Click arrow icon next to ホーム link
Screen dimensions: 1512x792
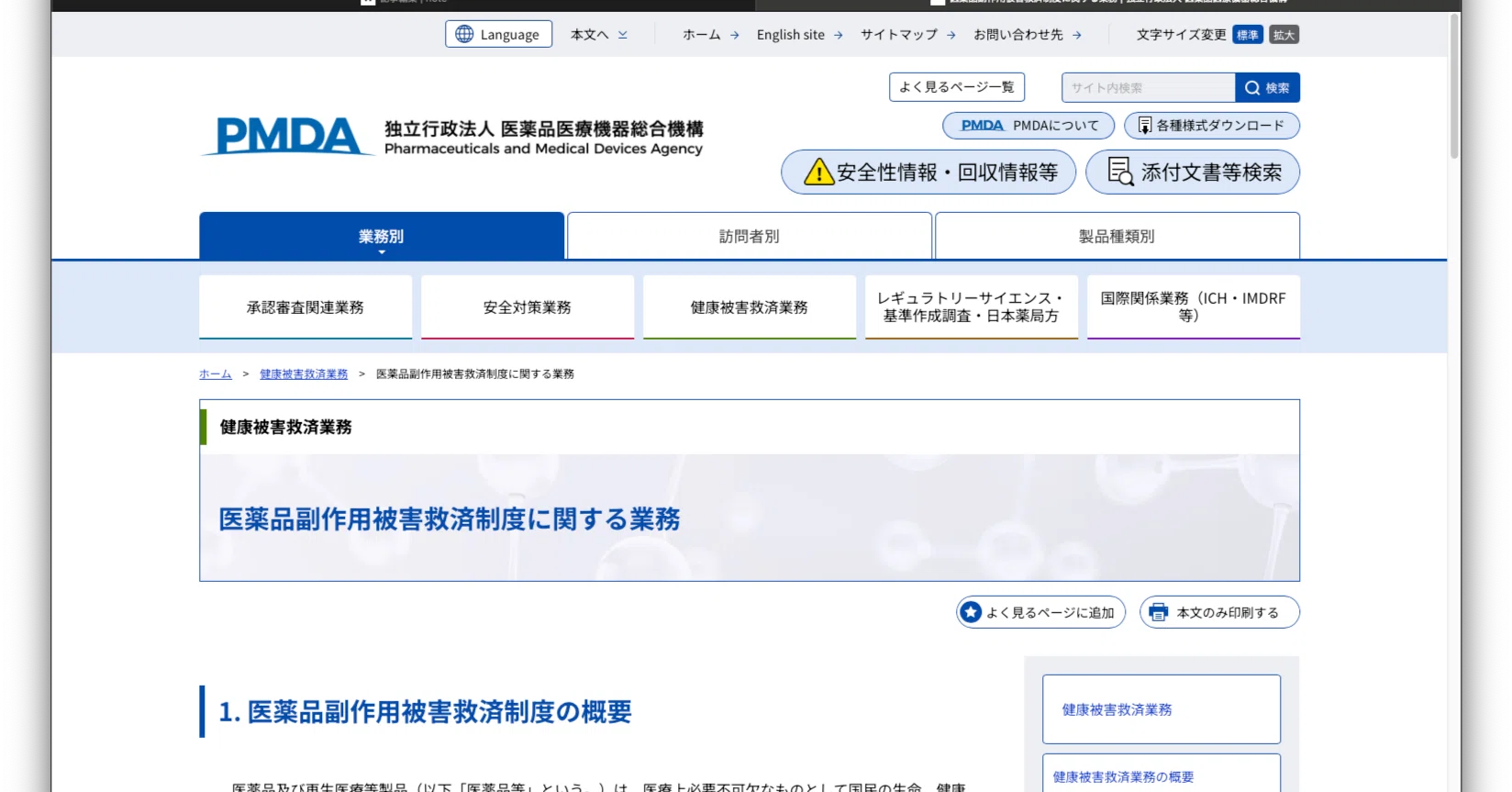pos(735,35)
